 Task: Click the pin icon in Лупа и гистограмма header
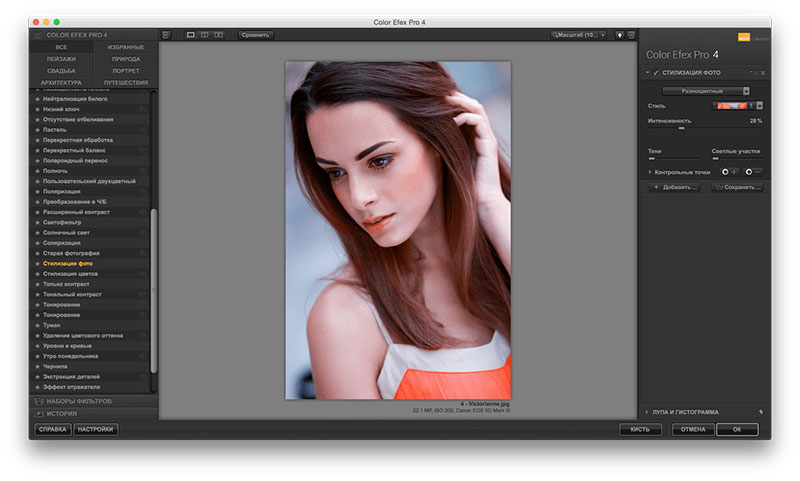click(x=761, y=412)
